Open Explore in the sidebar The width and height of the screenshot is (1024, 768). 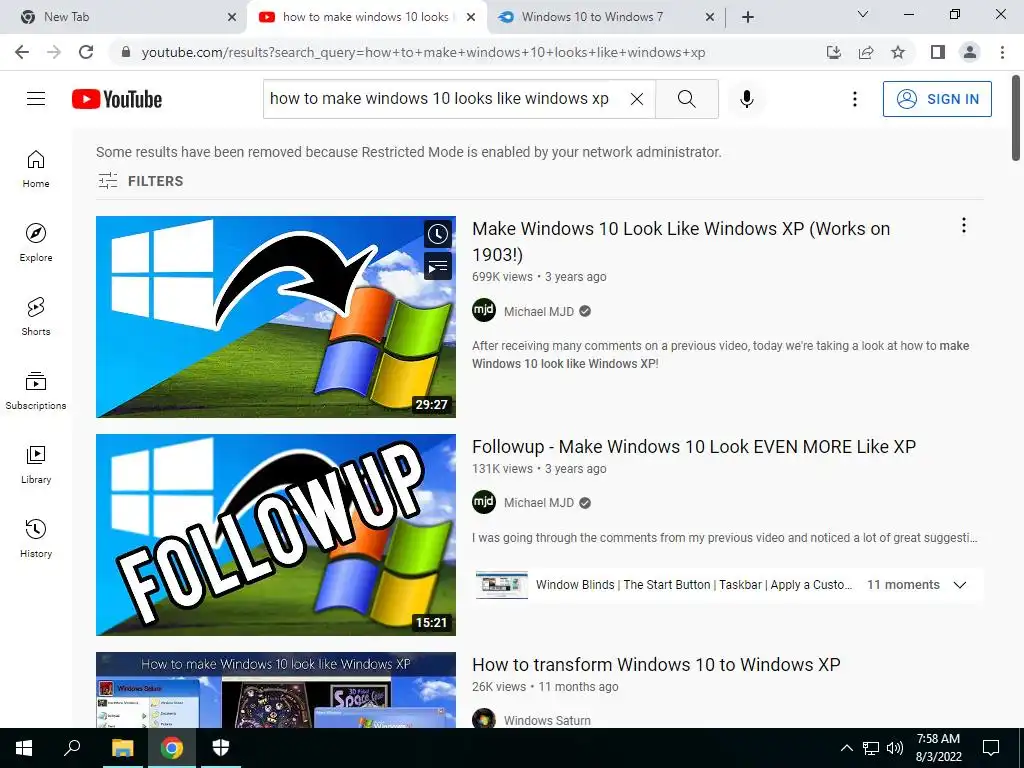(x=36, y=243)
